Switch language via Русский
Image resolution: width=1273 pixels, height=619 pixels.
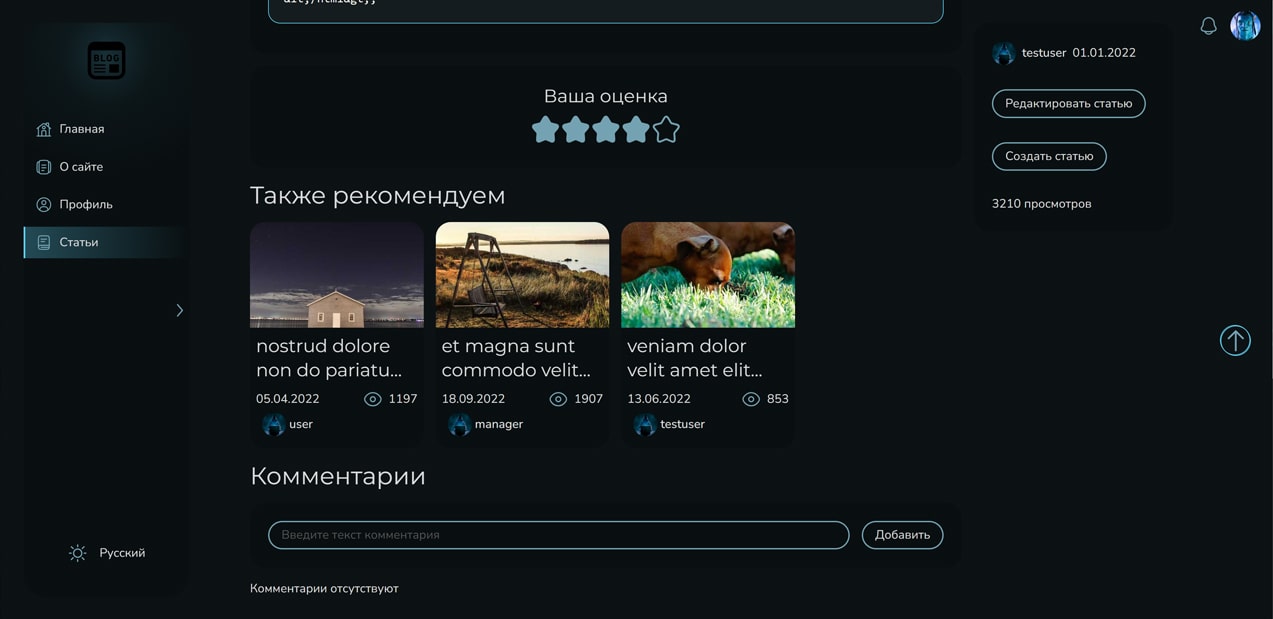[122, 553]
